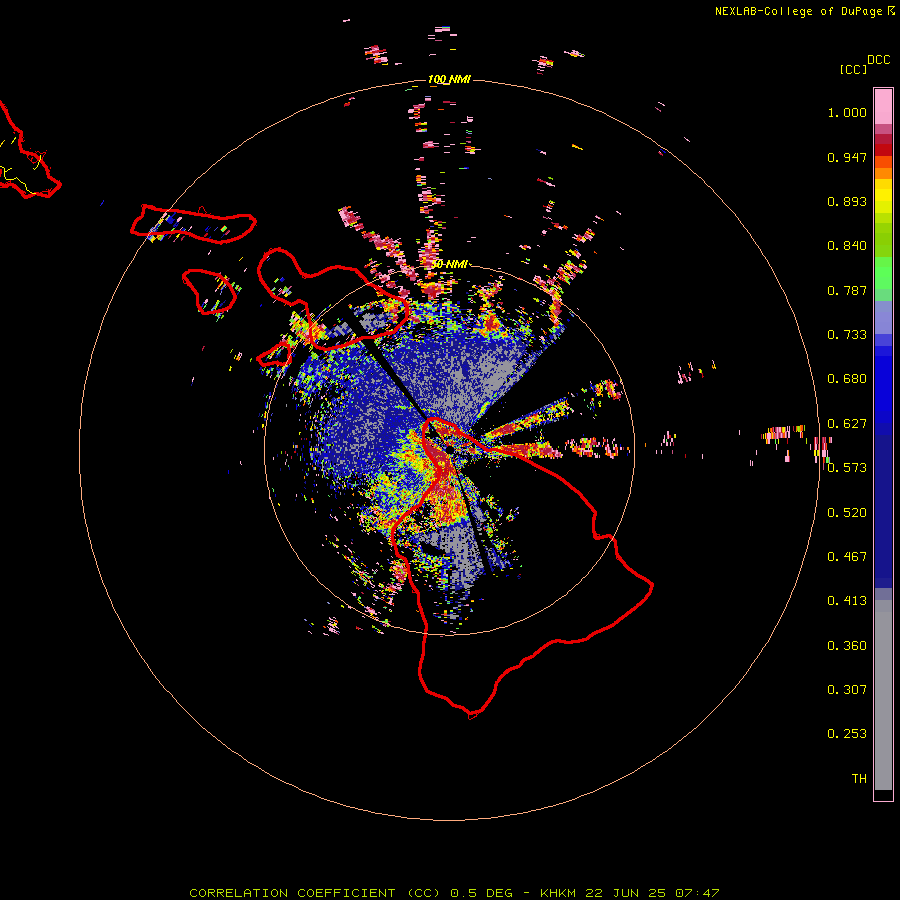Select the 0.627 legend value
Screen dimensions: 900x900
pos(847,424)
